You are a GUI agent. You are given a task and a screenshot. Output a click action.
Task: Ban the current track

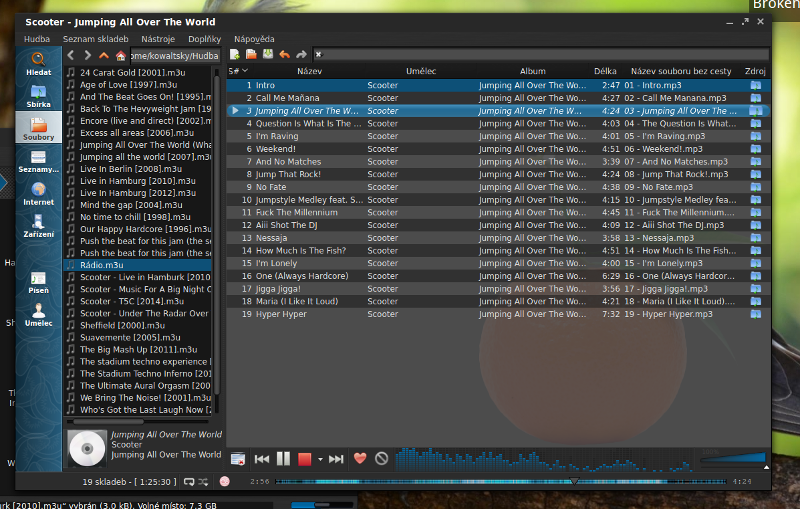pyautogui.click(x=382, y=459)
